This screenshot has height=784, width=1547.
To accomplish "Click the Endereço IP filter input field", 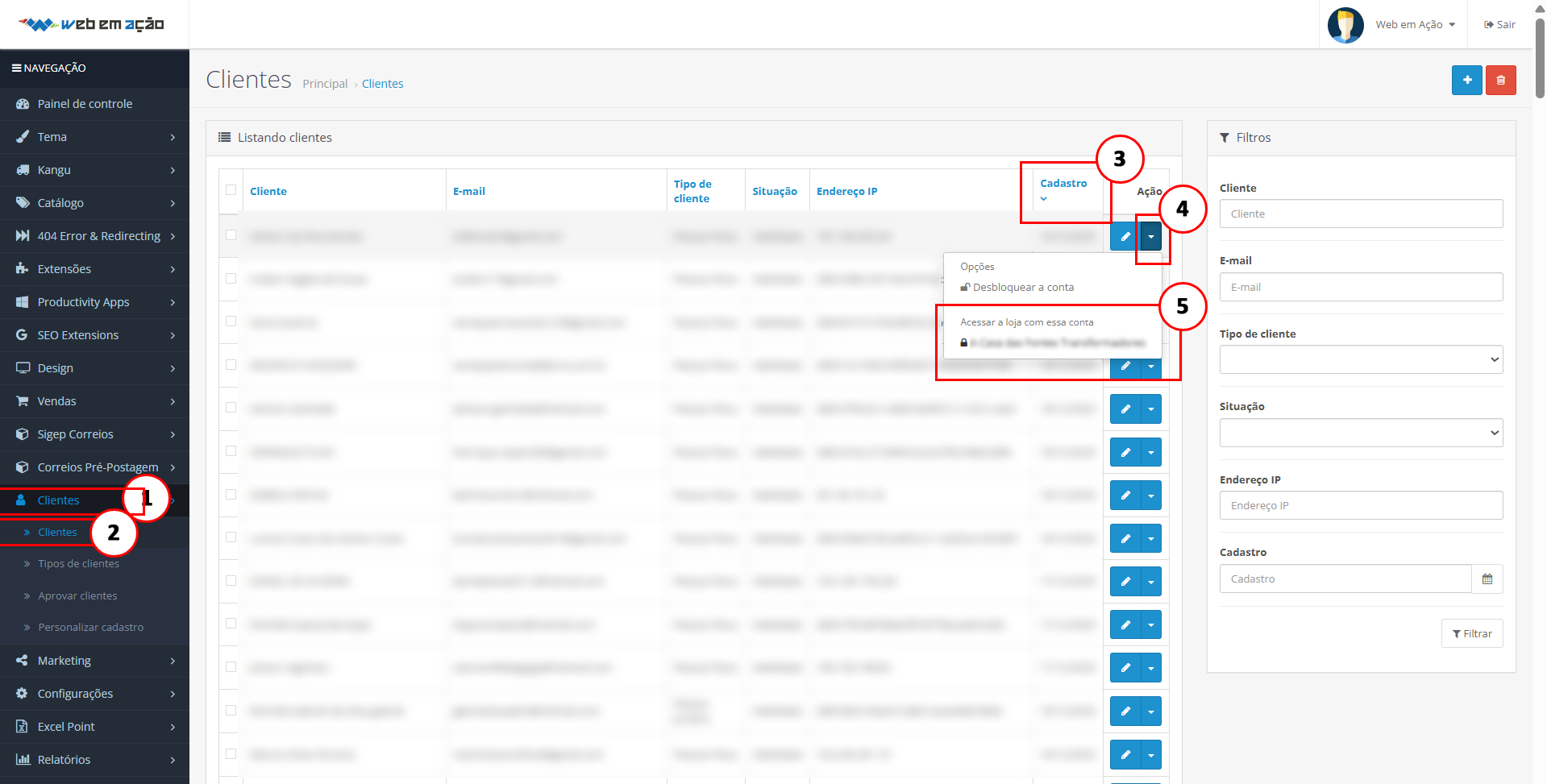I will pos(1361,505).
